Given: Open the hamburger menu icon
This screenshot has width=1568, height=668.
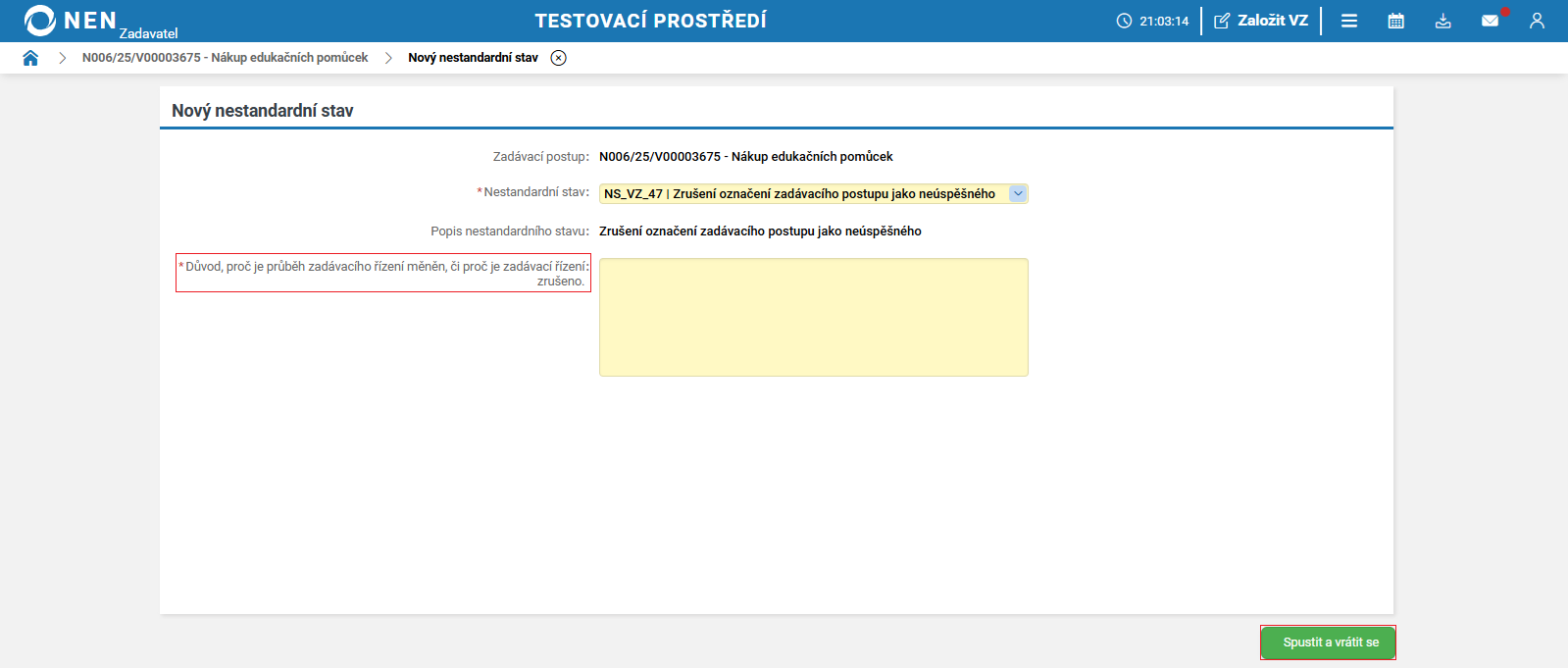Looking at the screenshot, I should (1349, 21).
